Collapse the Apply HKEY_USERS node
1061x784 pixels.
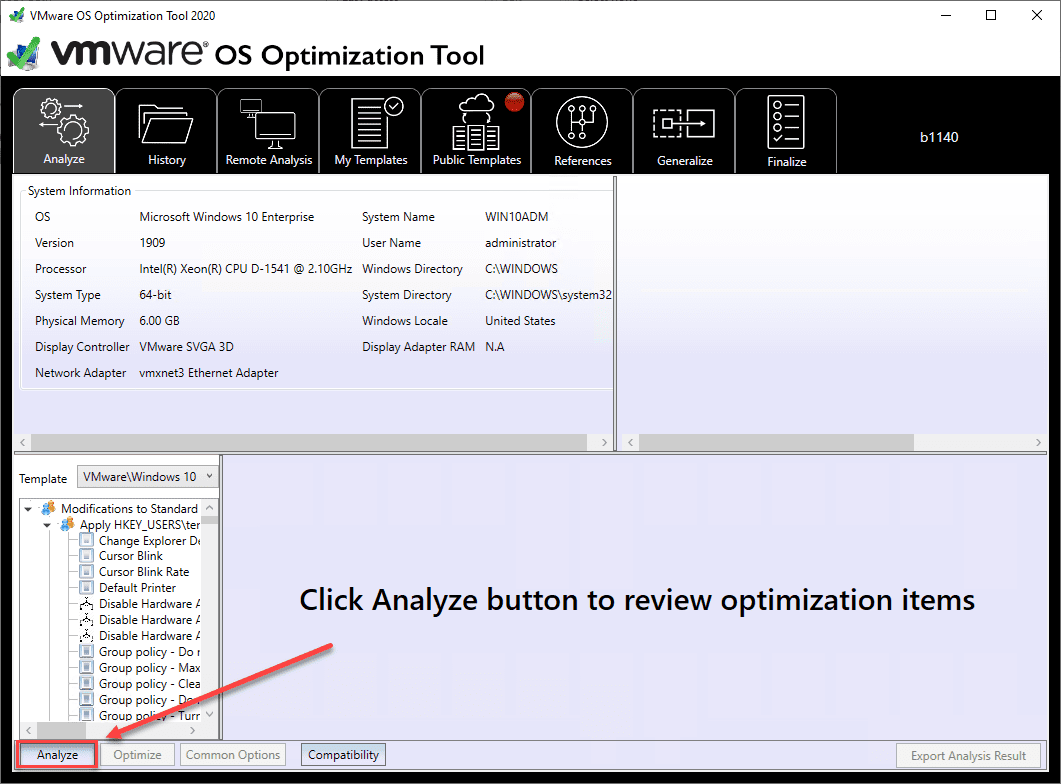pos(47,525)
